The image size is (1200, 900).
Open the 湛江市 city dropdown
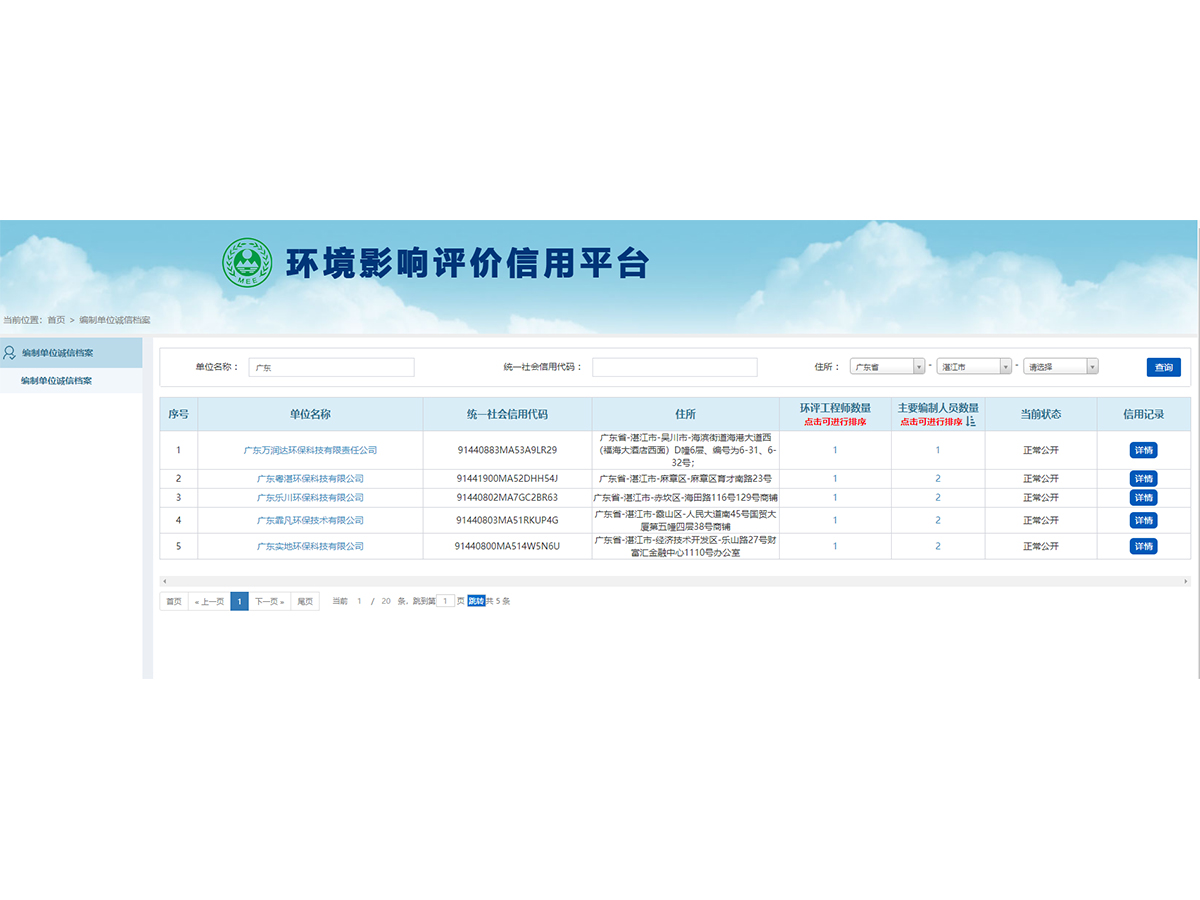[x=974, y=367]
